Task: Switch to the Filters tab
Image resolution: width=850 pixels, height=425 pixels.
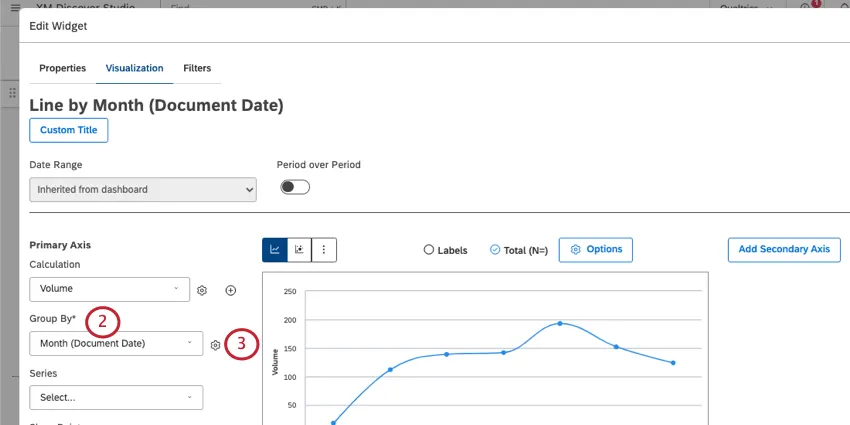Action: [197, 68]
